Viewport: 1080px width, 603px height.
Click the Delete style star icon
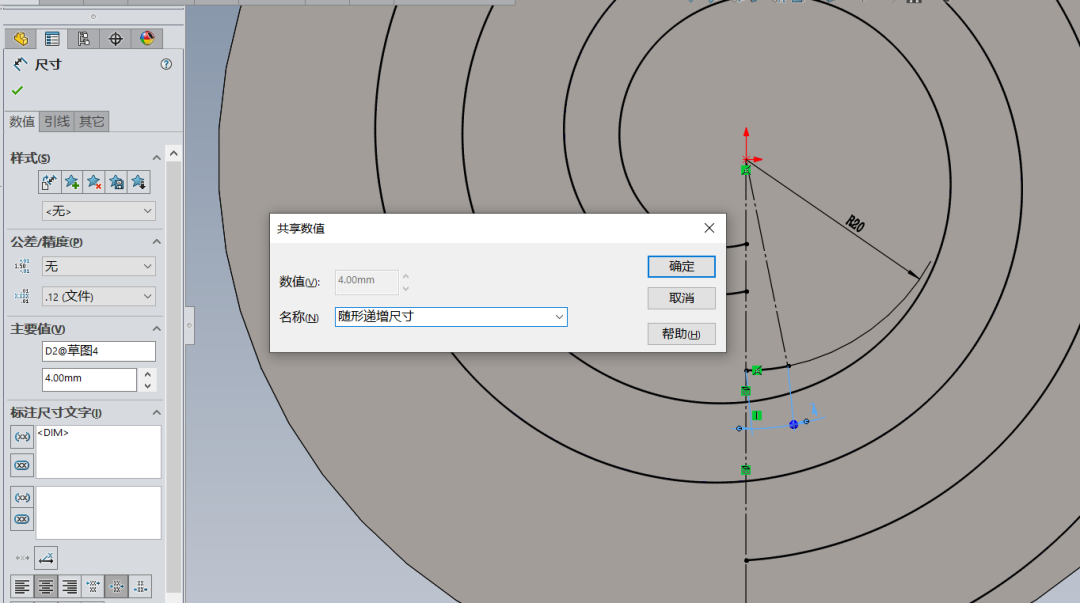point(94,182)
